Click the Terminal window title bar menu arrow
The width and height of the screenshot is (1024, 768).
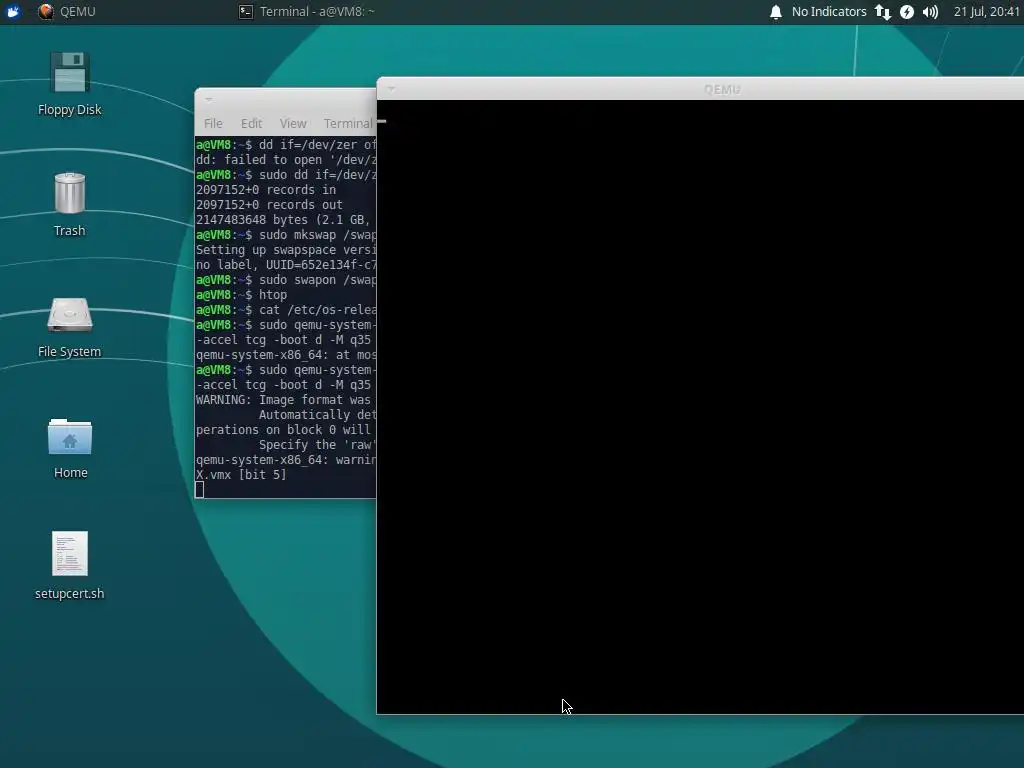(x=209, y=99)
